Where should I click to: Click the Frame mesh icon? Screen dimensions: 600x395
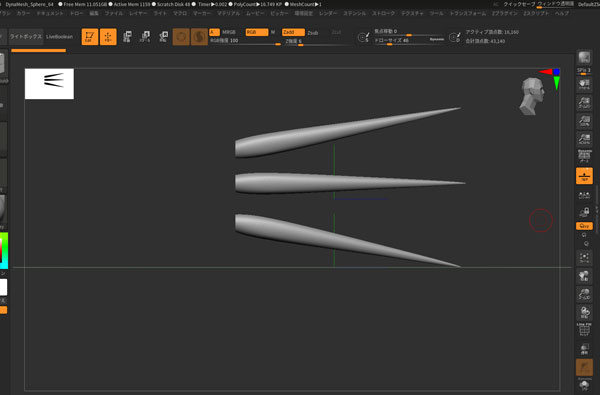[584, 258]
